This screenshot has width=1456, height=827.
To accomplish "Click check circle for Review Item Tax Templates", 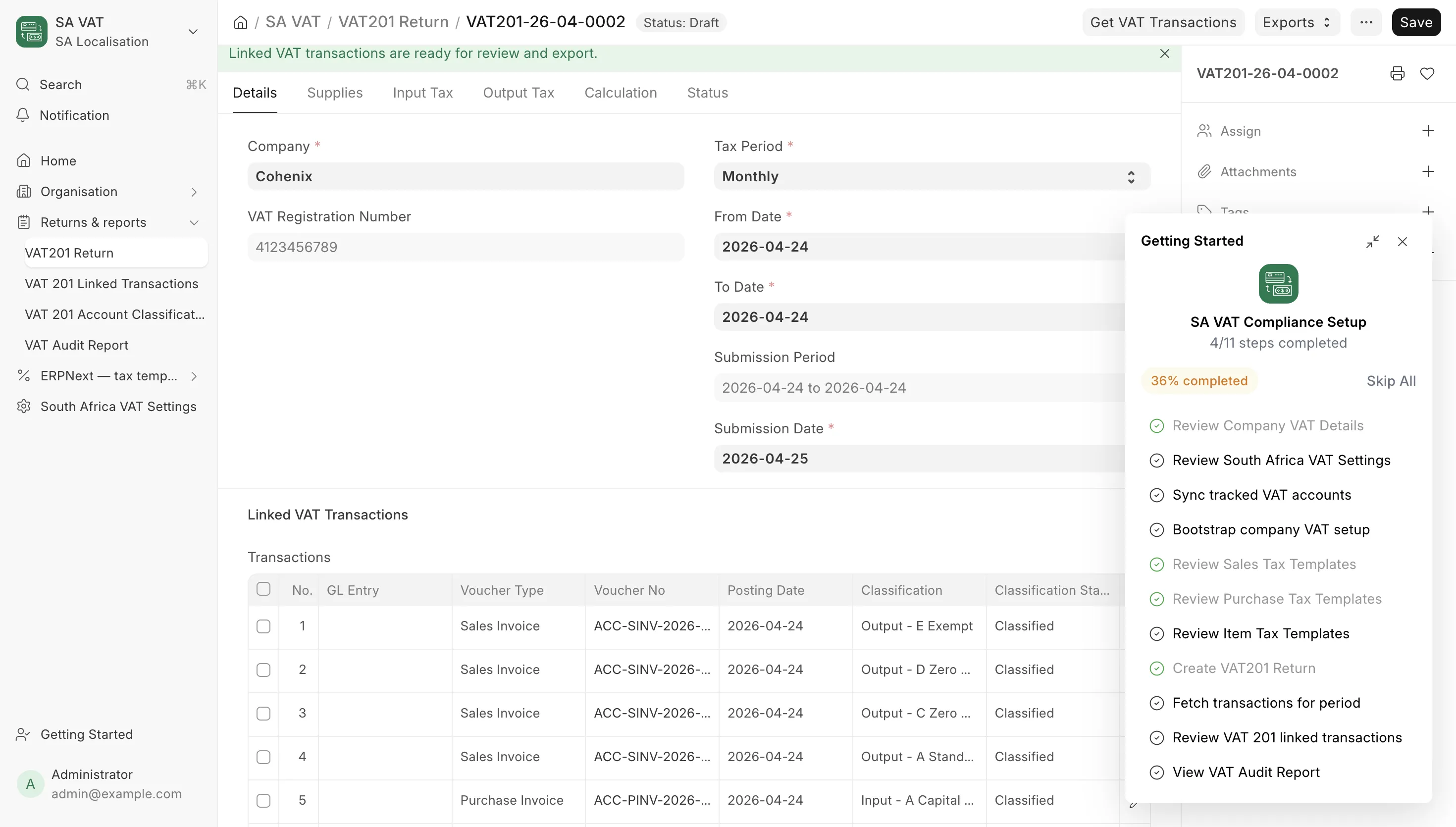I will pos(1157,634).
